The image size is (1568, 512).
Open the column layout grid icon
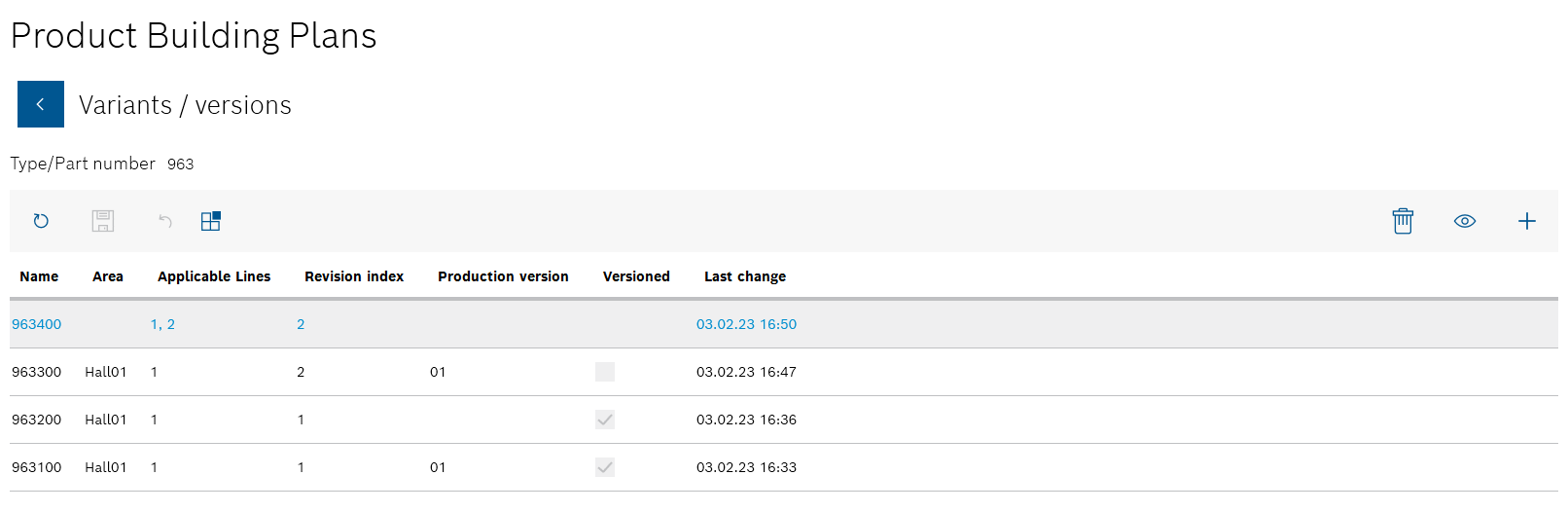[x=211, y=221]
